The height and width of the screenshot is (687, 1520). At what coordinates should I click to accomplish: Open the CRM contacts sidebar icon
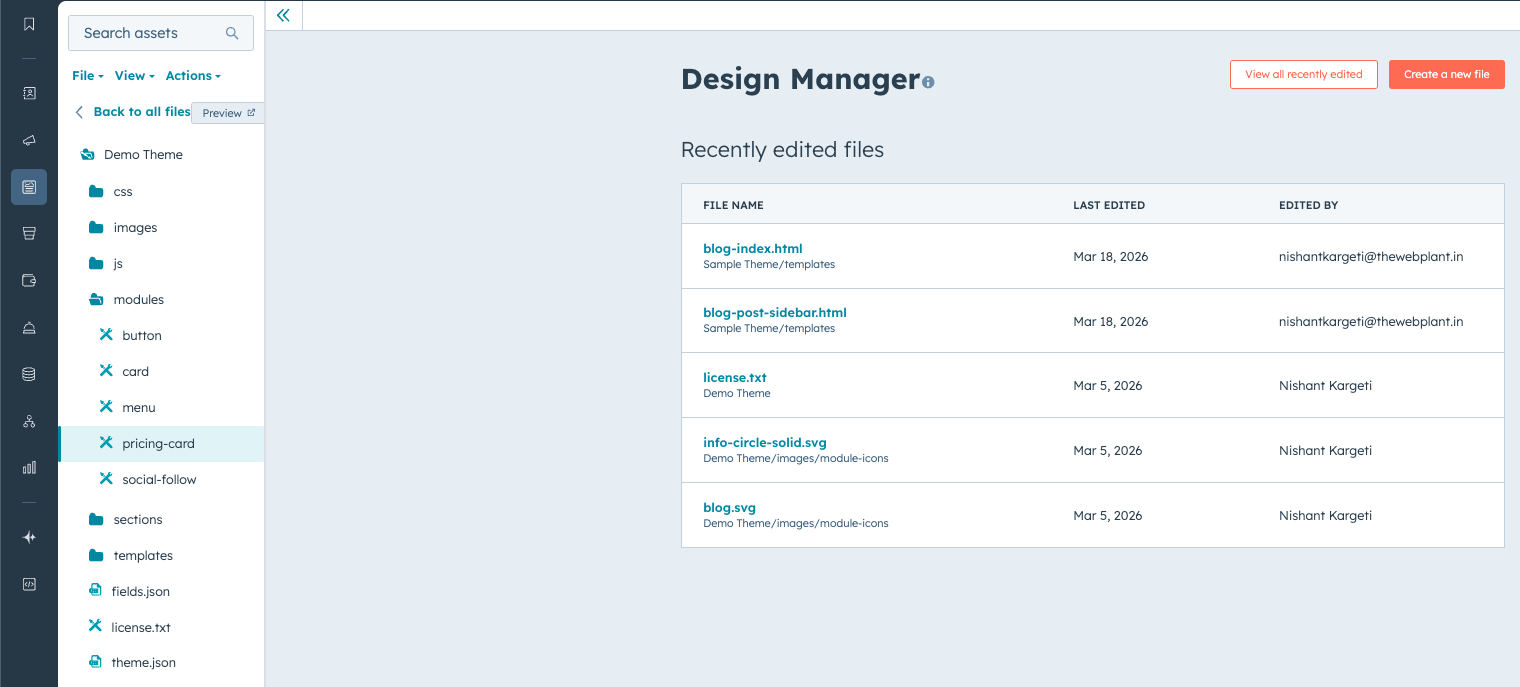[29, 93]
